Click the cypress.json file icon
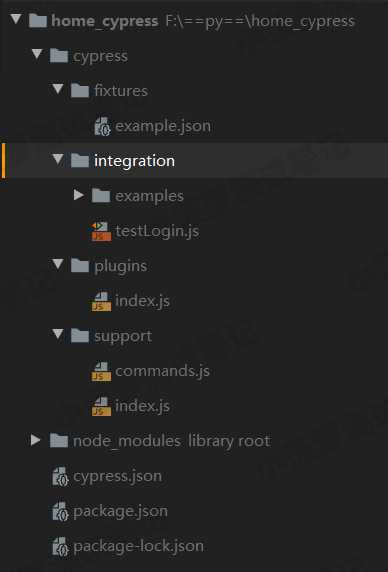 point(60,476)
